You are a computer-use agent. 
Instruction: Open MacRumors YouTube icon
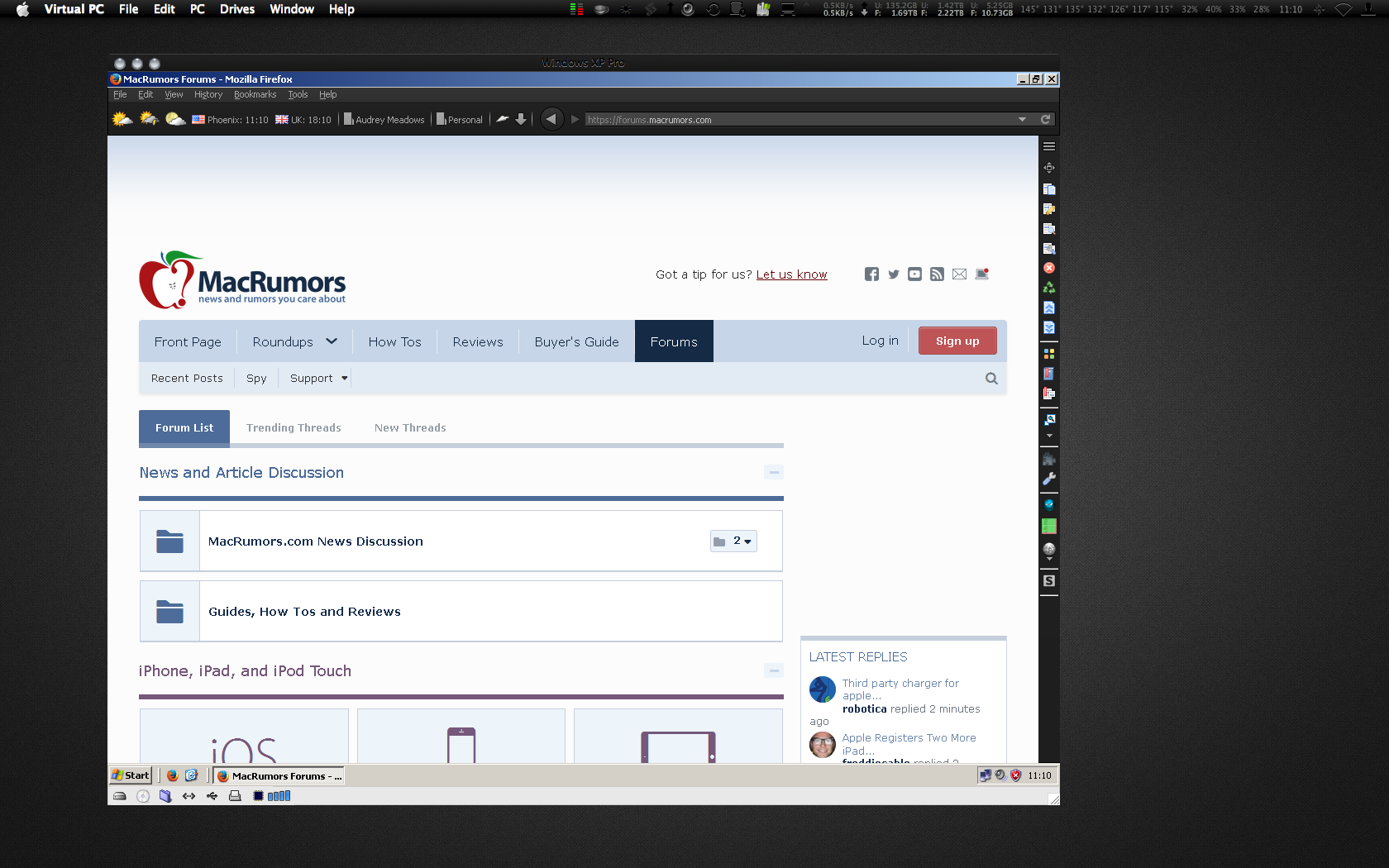[914, 274]
